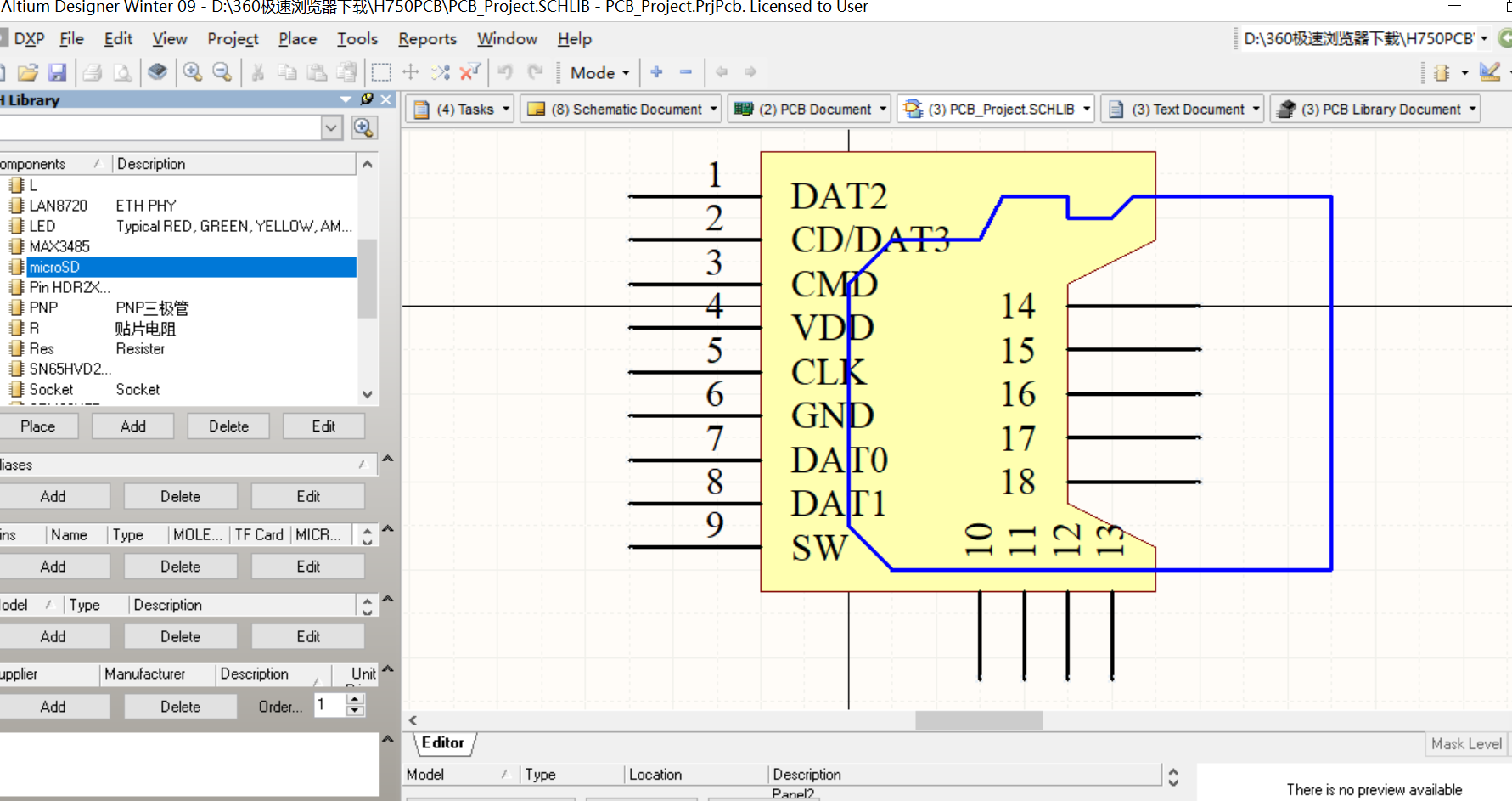Cut selection with scissors icon
Image resolution: width=1512 pixels, height=801 pixels.
[257, 72]
